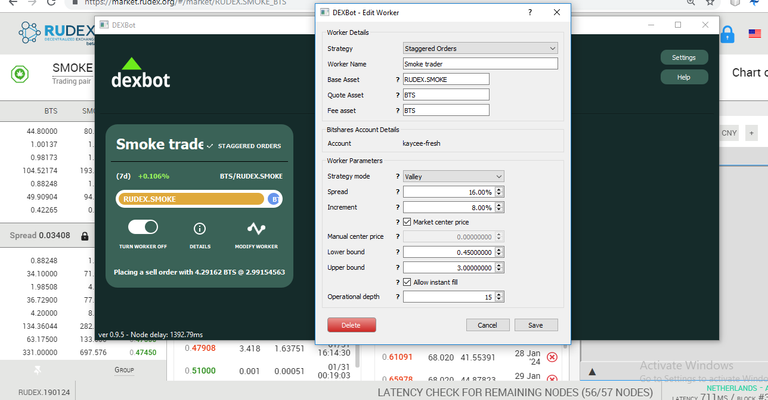The width and height of the screenshot is (768, 400).
Task: Click the Save button
Action: coord(535,325)
